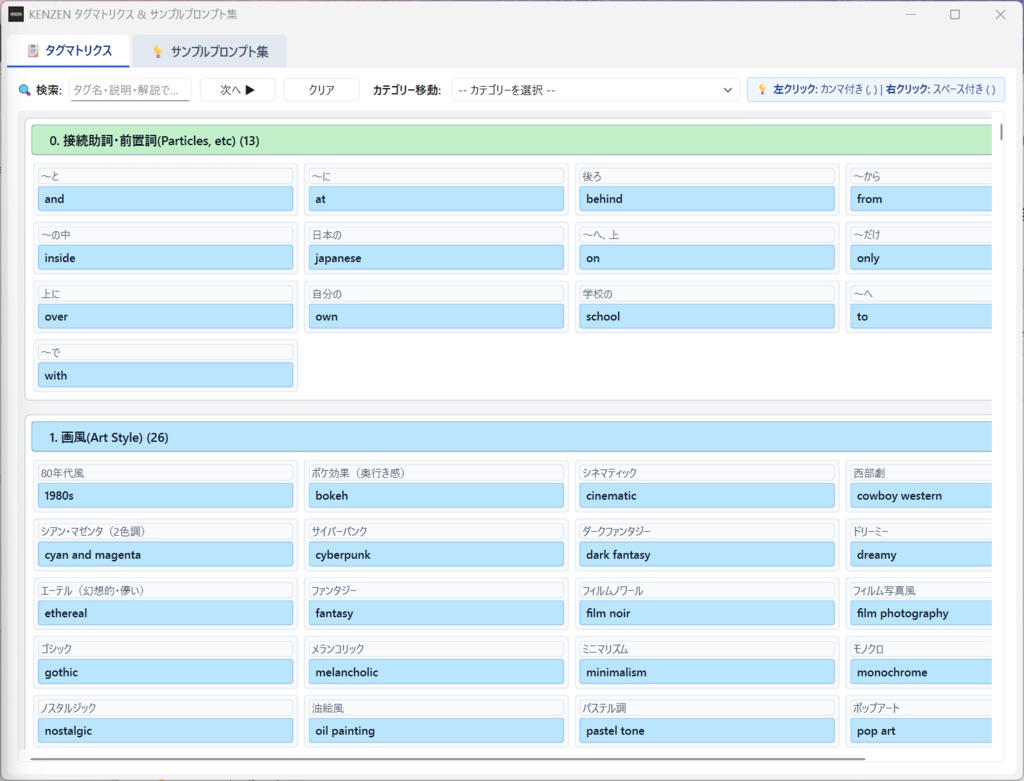Add the 'only' tag
Screen dimensions: 1024x781
921,257
